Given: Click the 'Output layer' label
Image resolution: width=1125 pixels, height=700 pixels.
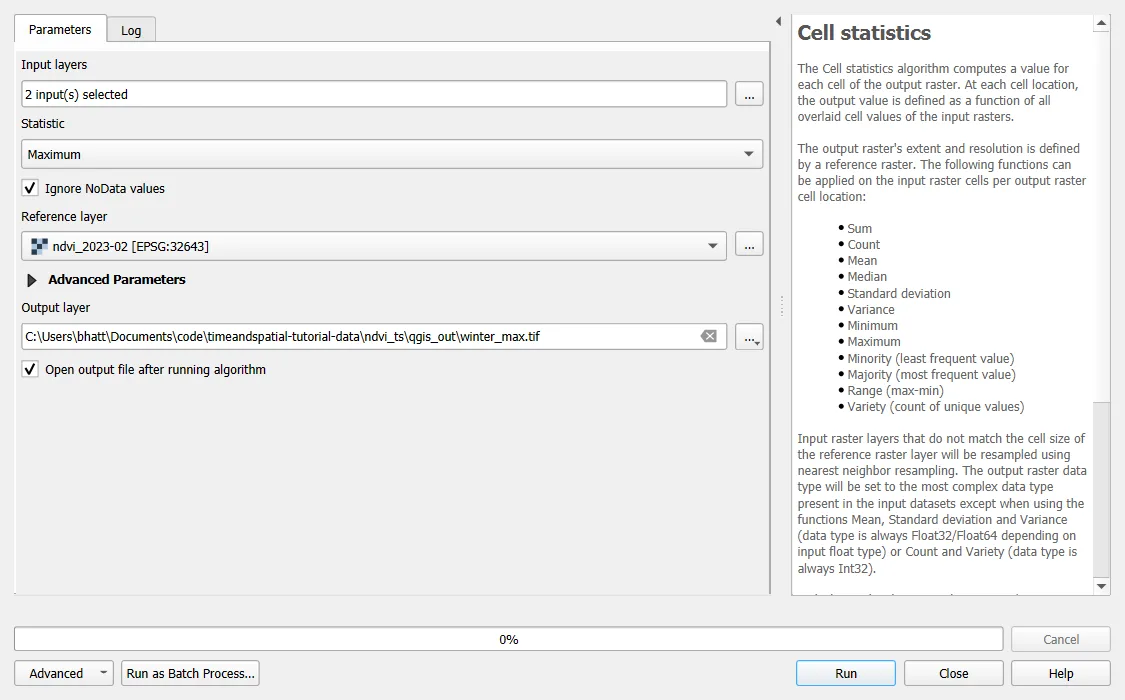Looking at the screenshot, I should pyautogui.click(x=55, y=308).
